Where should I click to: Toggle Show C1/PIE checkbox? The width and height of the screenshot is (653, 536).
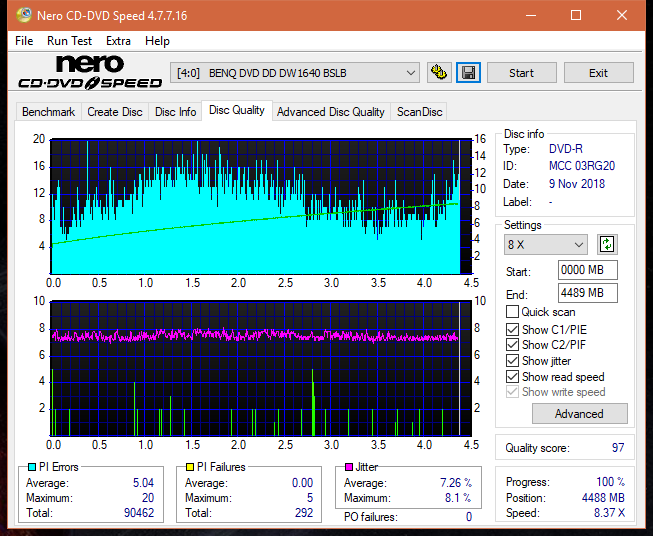pyautogui.click(x=512, y=329)
